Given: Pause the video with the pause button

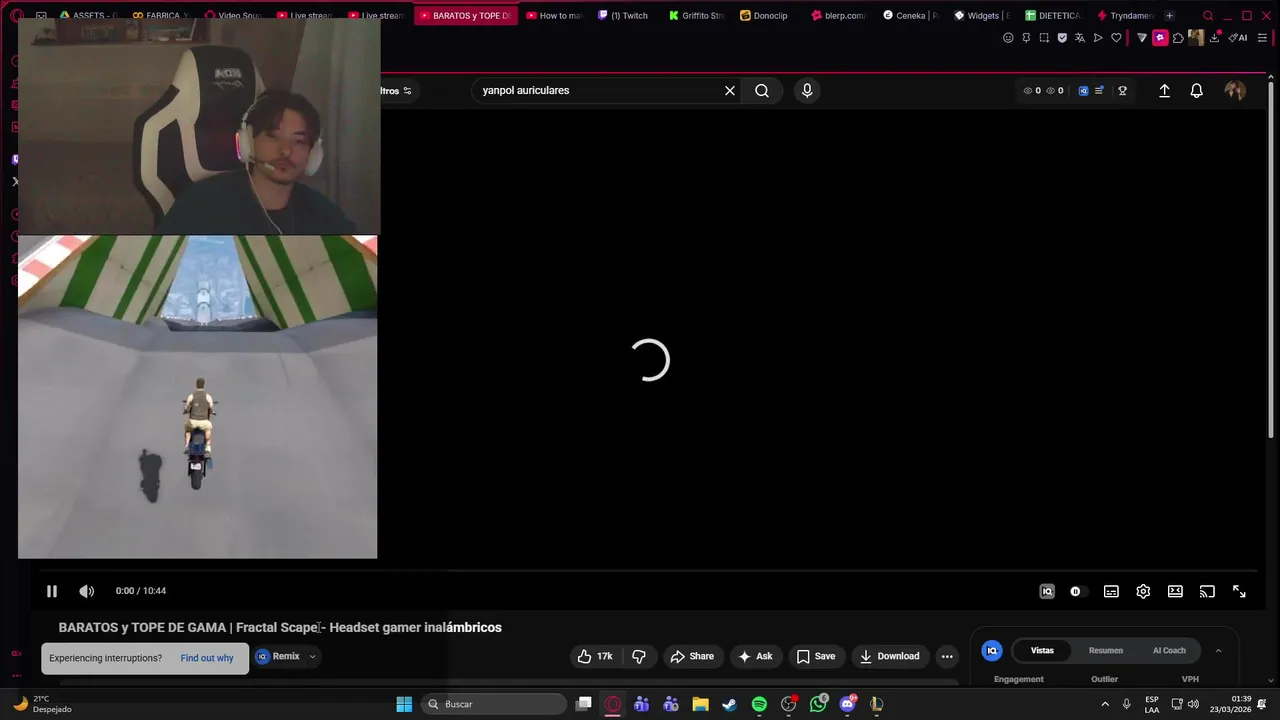Looking at the screenshot, I should coord(52,591).
